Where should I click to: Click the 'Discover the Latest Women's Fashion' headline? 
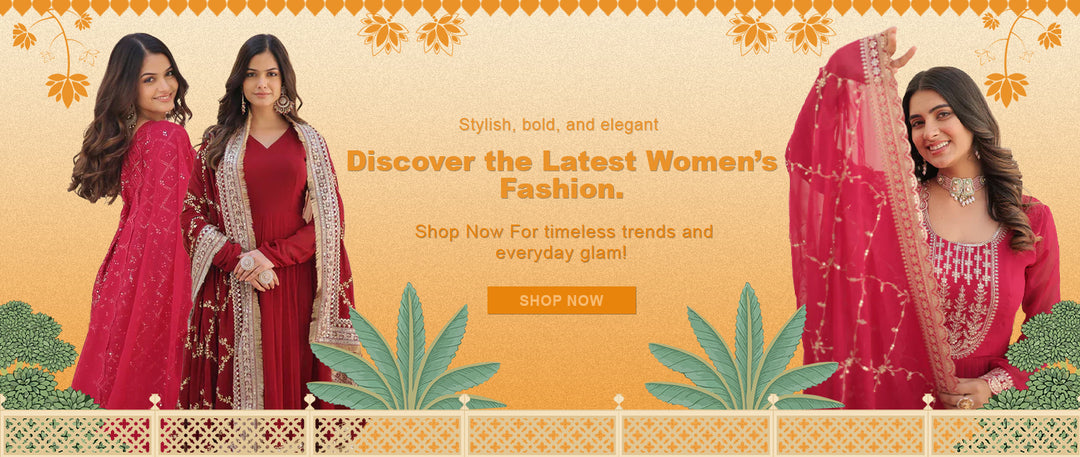(x=562, y=174)
